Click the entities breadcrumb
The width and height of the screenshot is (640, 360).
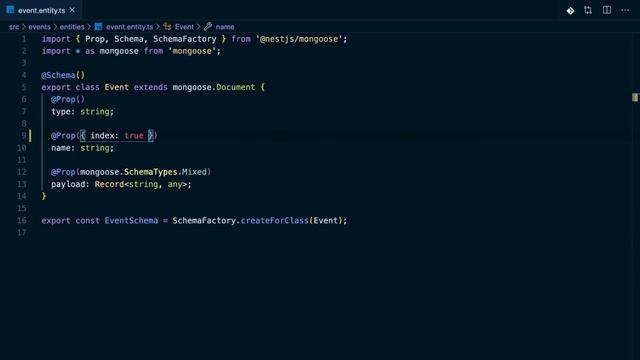coord(72,27)
